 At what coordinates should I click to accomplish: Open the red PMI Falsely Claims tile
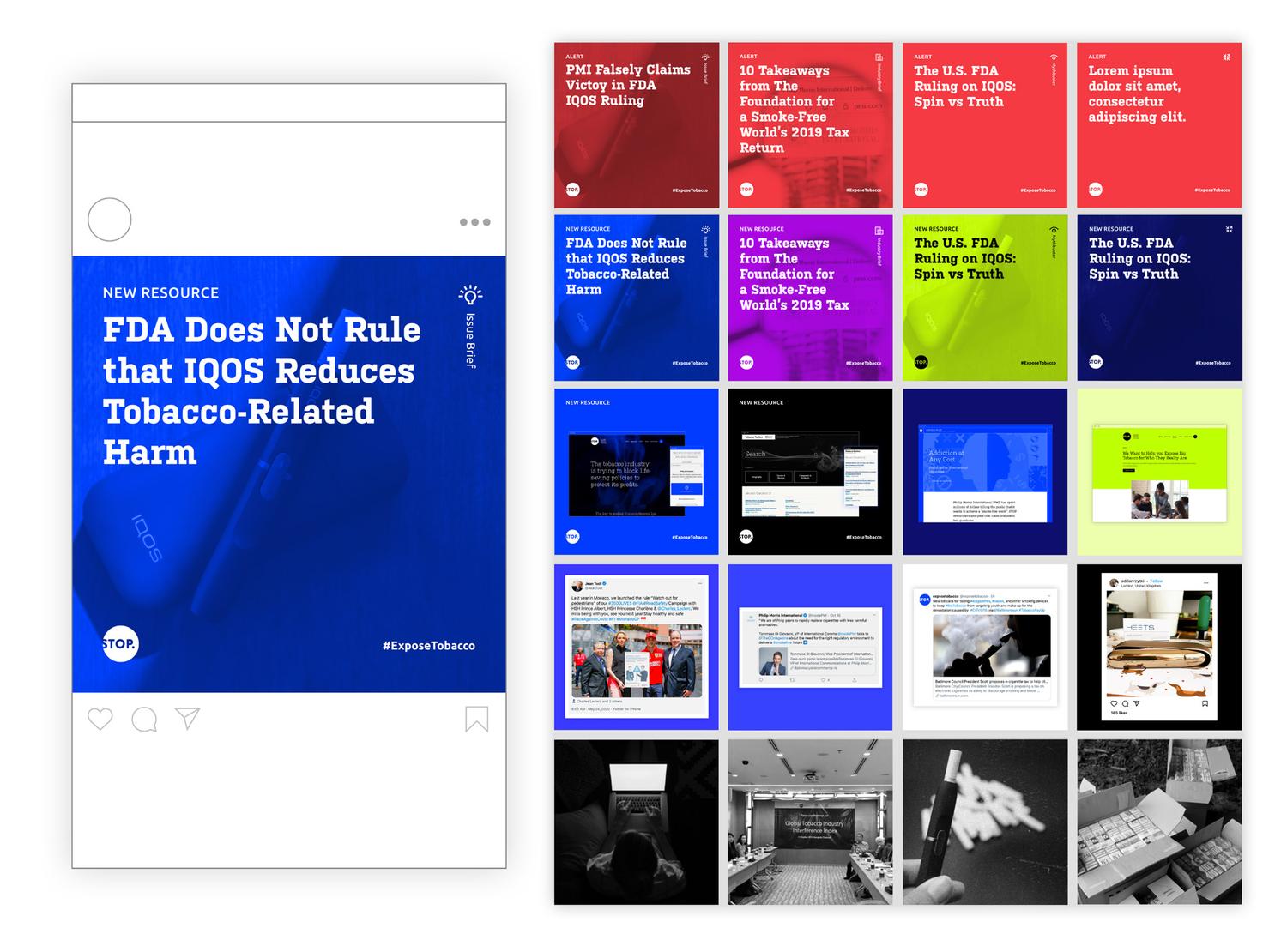tap(636, 125)
